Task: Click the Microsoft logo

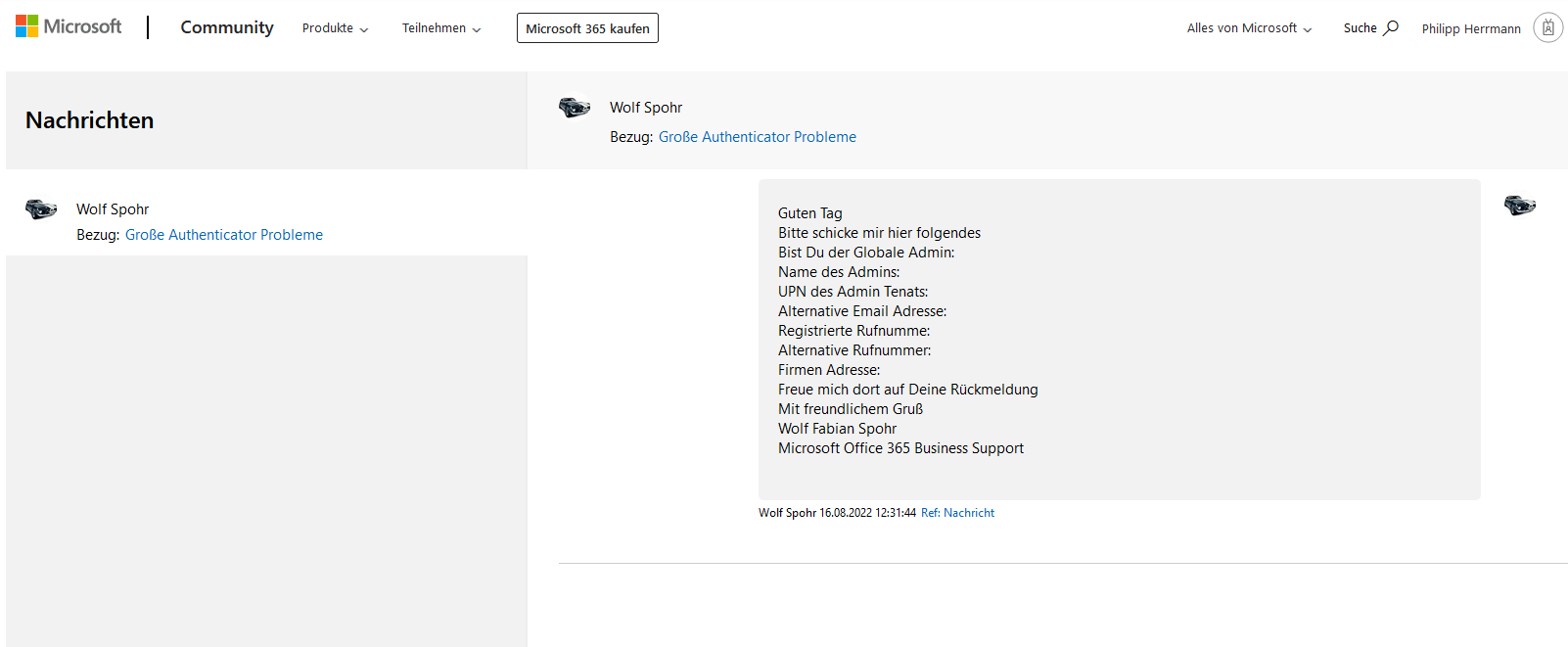Action: click(69, 26)
